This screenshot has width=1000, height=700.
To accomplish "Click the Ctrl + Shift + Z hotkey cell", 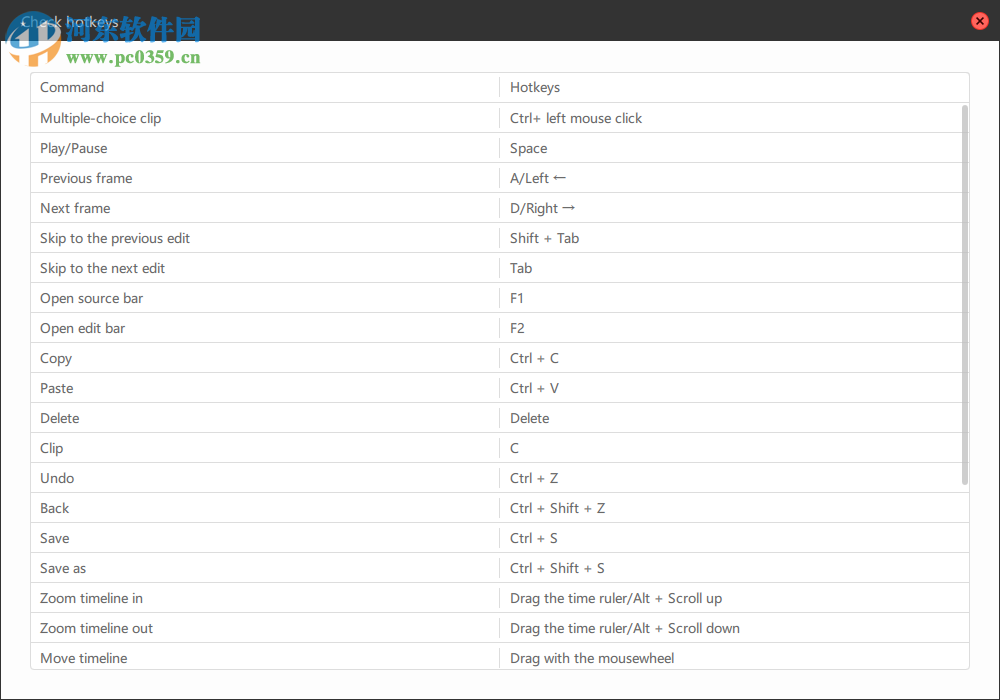I will pos(557,508).
